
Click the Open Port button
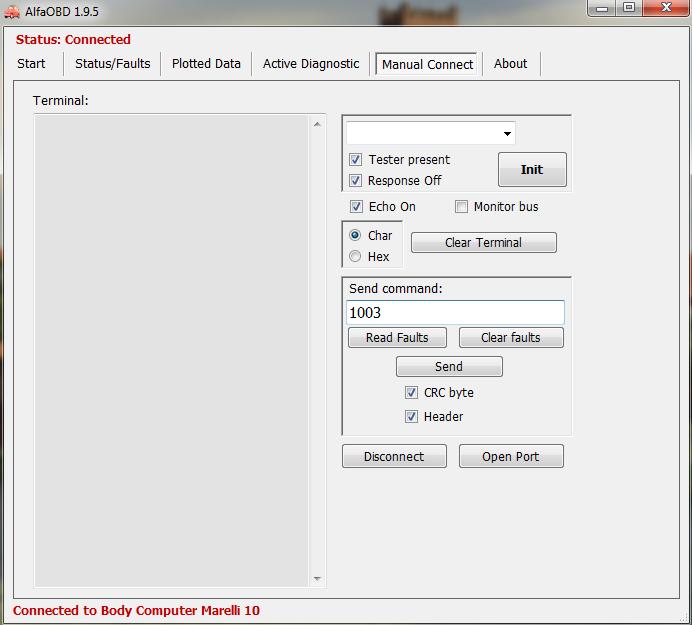click(511, 456)
